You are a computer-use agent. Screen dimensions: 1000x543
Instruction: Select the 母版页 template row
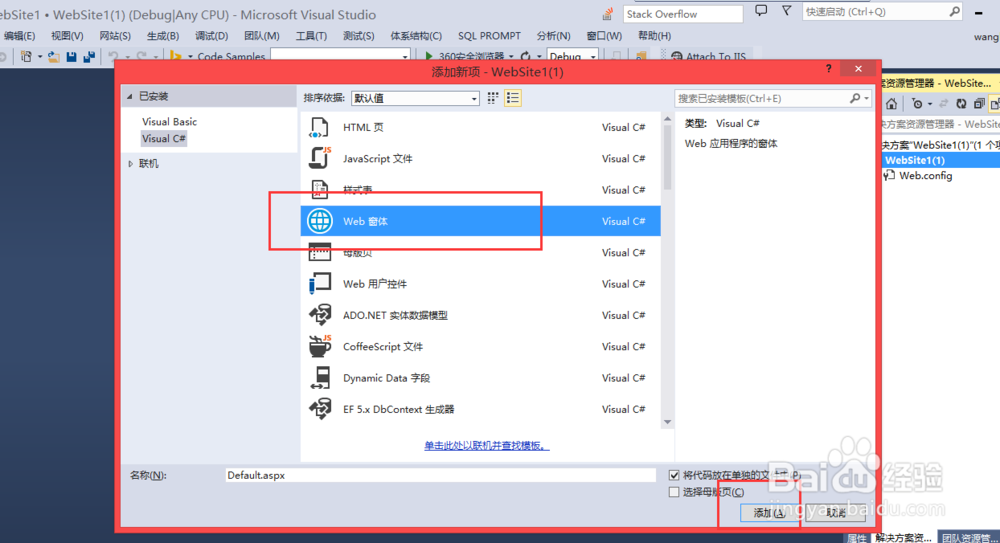(480, 252)
